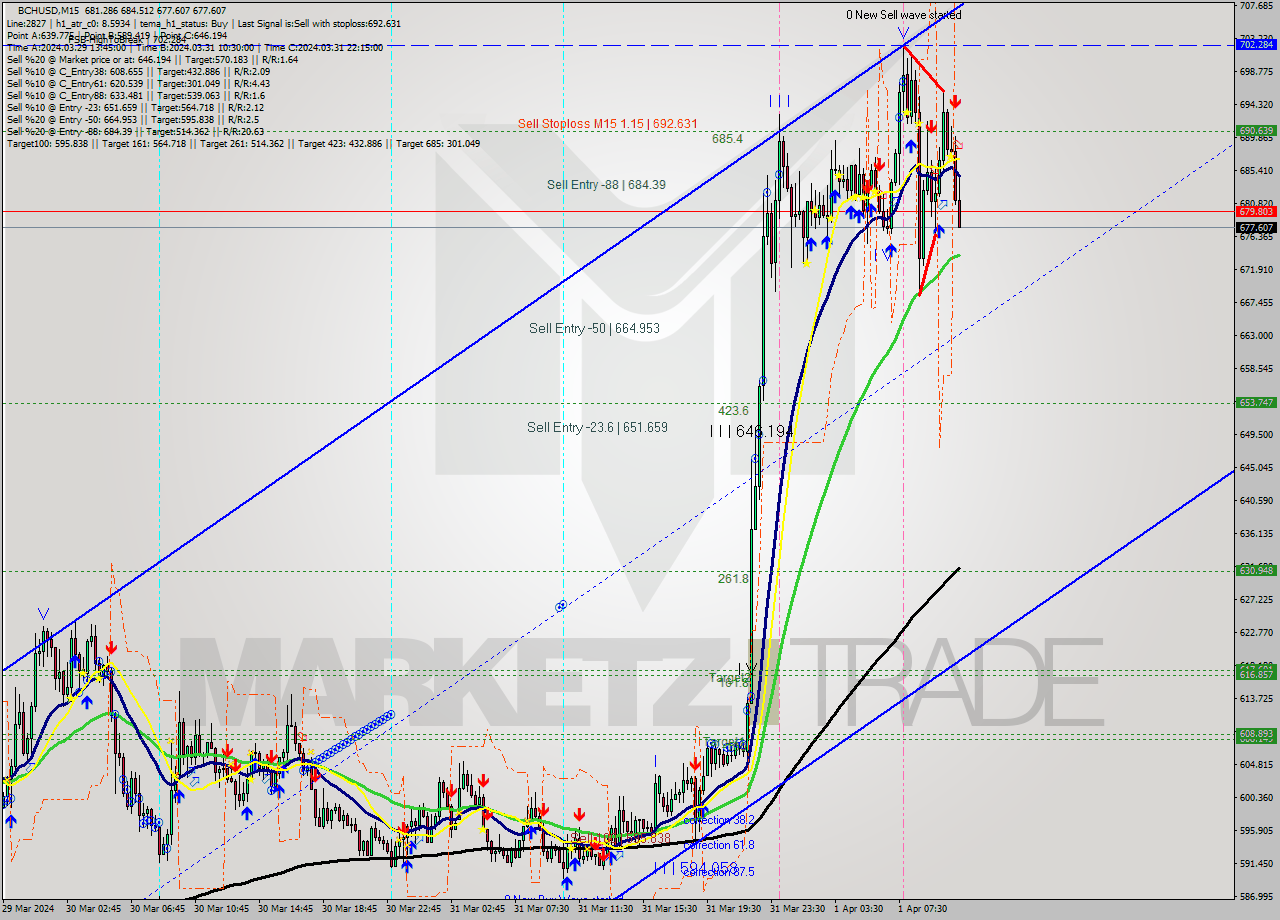Click the '31 Mar 15:30' time label
This screenshot has height=920, width=1280.
coord(669,909)
